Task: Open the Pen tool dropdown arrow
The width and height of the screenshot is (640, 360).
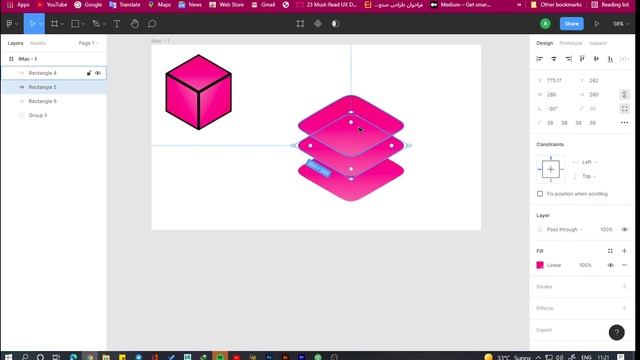Action: pos(104,24)
